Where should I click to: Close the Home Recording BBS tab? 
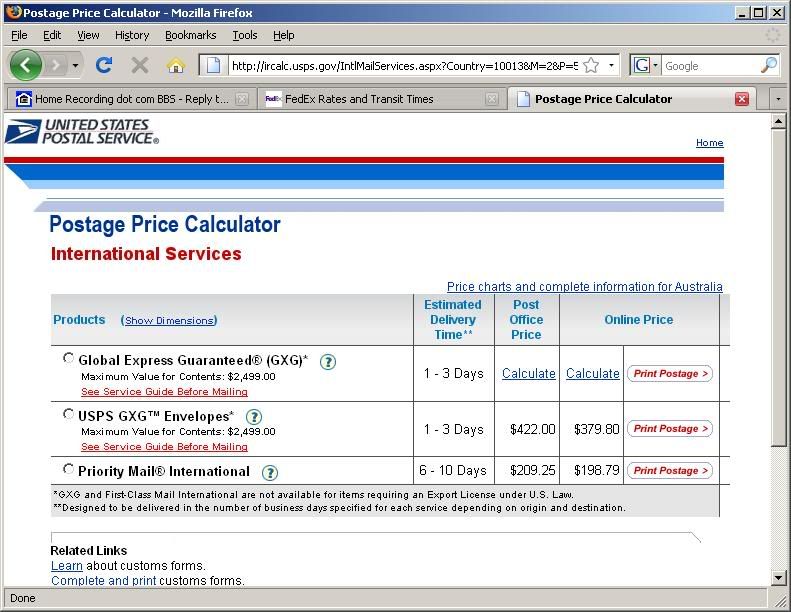pyautogui.click(x=242, y=99)
